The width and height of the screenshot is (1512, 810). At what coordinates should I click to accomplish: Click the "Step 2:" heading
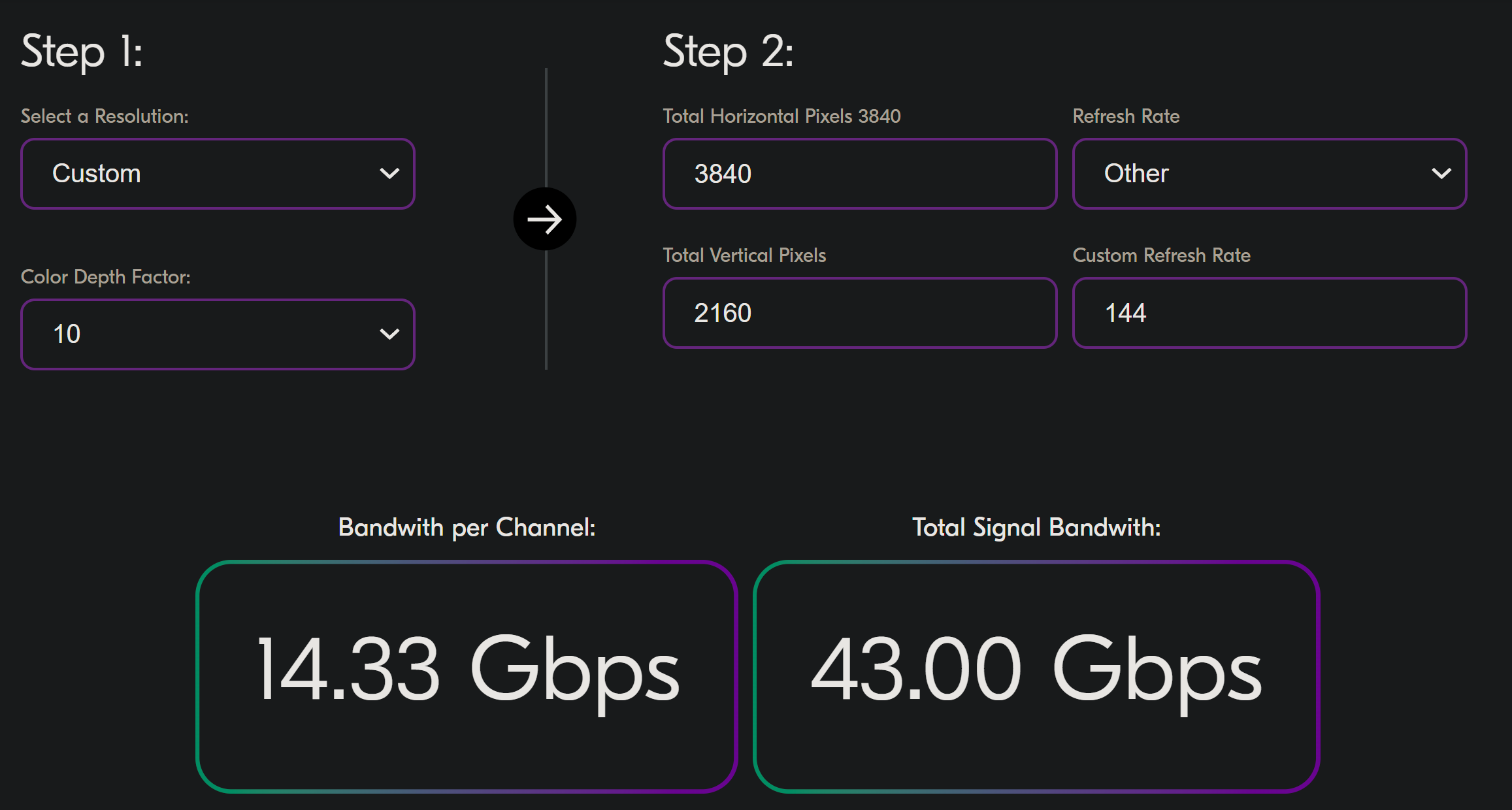coord(728,52)
